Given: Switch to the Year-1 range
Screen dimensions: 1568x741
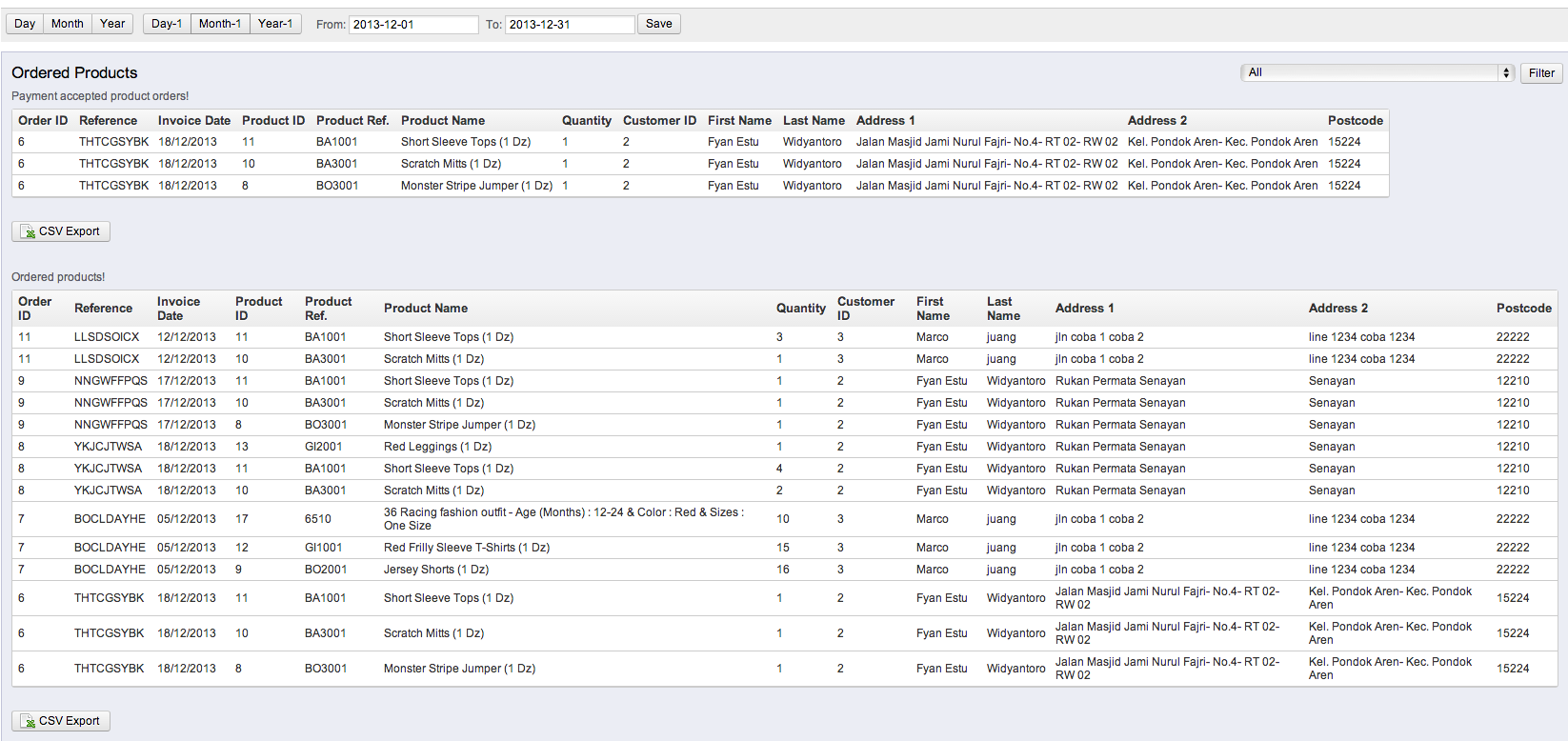Looking at the screenshot, I should point(275,24).
